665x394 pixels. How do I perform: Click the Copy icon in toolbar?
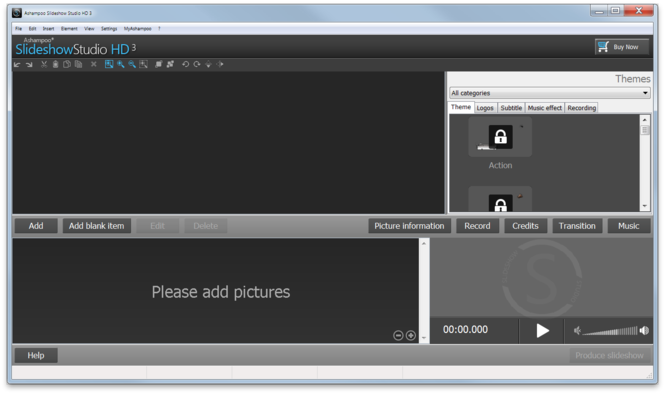[67, 64]
